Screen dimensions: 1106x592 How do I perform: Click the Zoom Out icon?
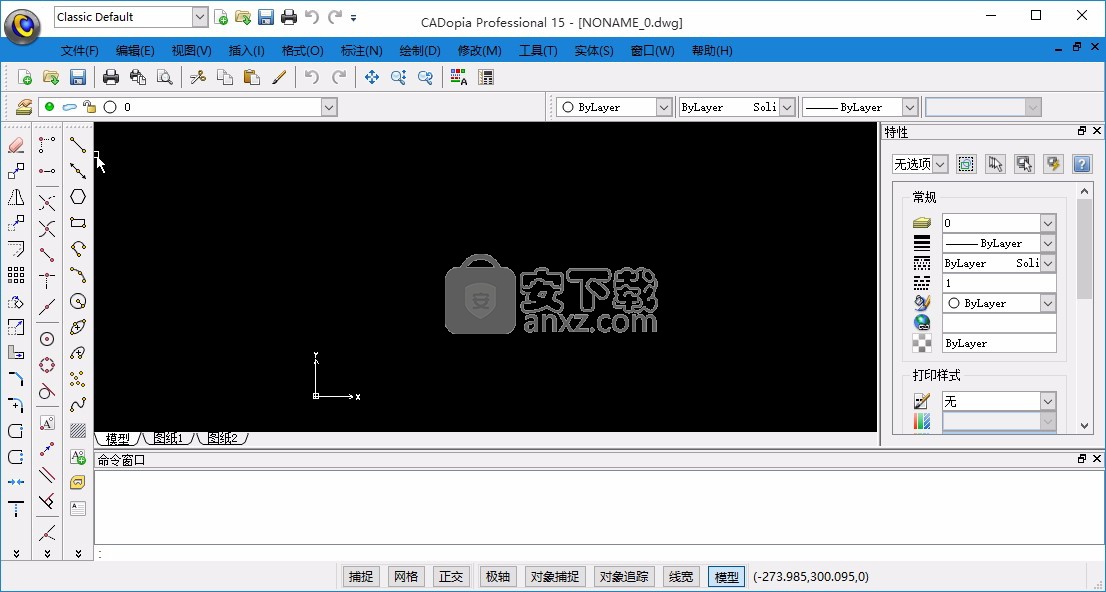click(425, 78)
